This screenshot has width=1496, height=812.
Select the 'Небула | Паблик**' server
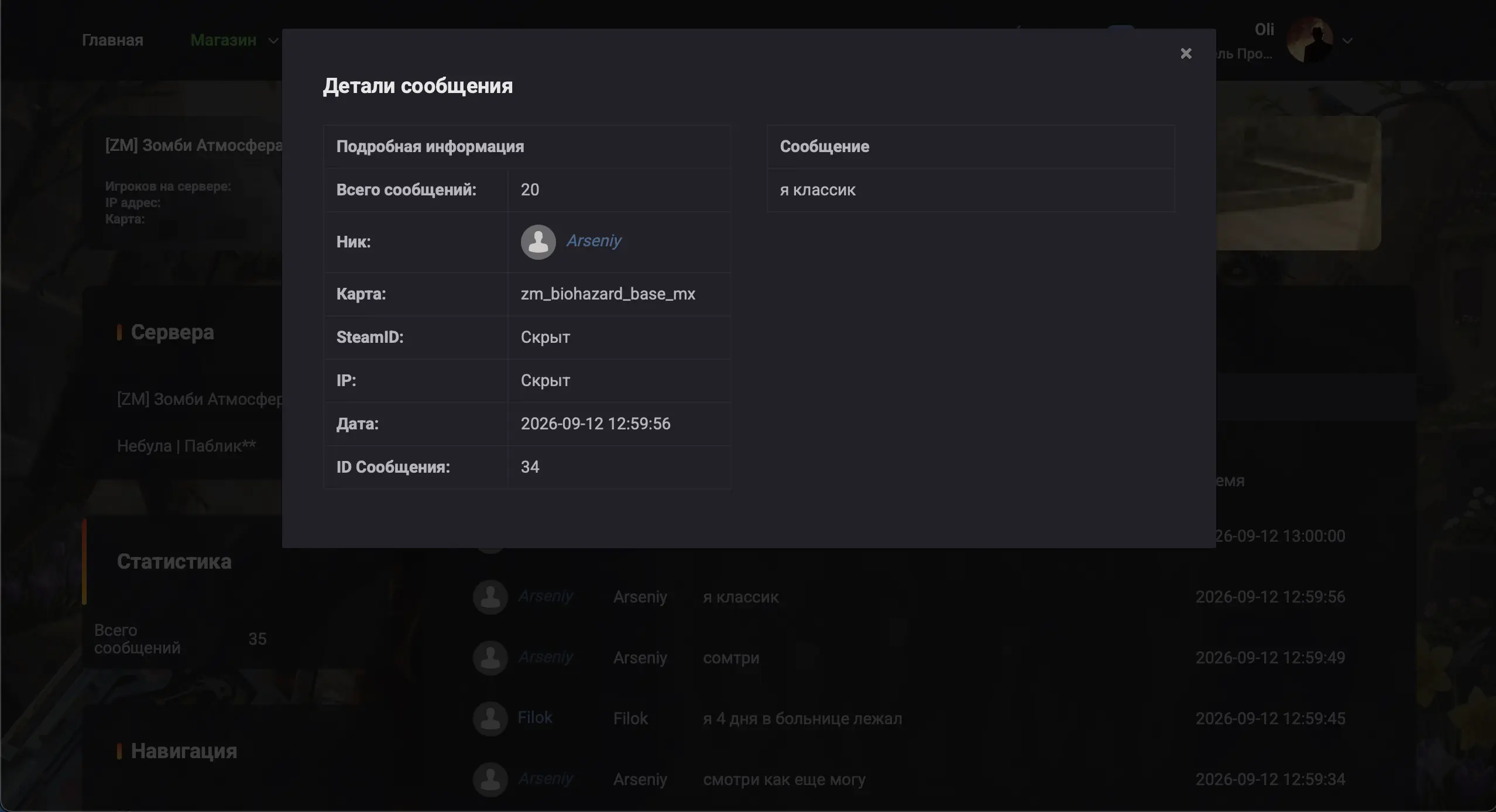tap(187, 446)
